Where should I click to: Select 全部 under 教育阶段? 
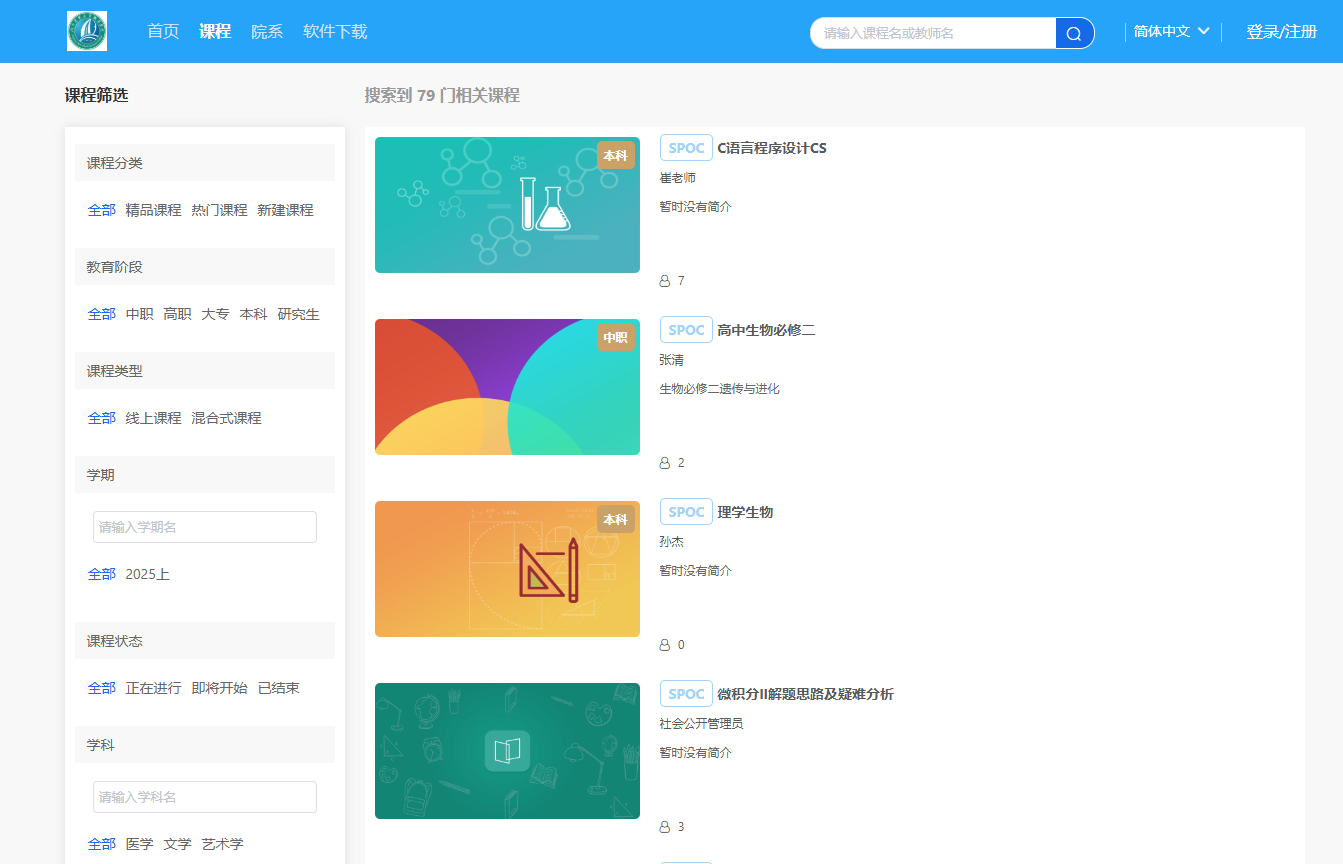[102, 314]
